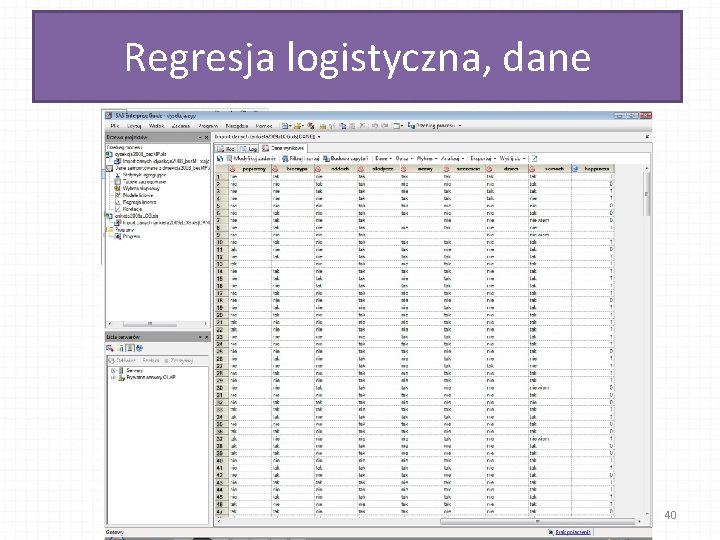
Task: Open the Analizuj dropdown menu
Action: (x=452, y=158)
